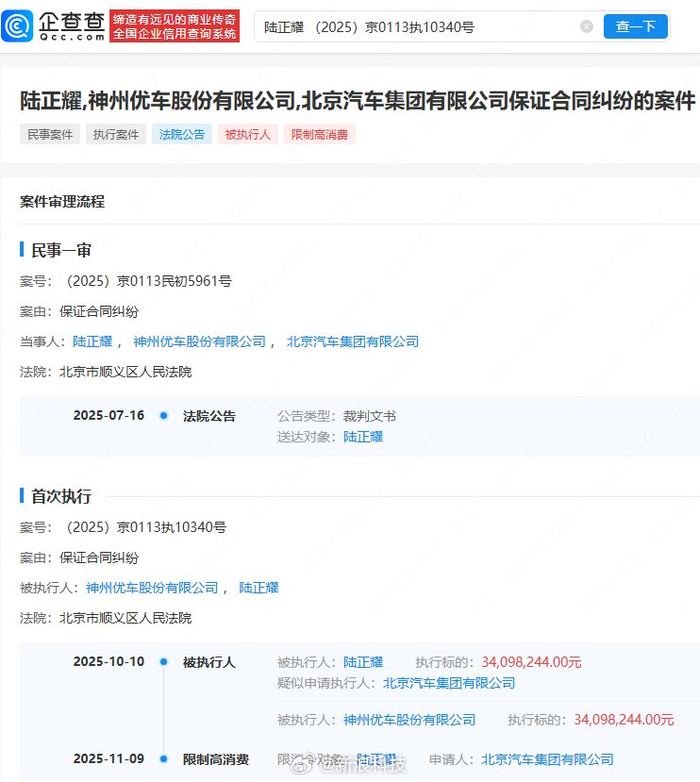The width and height of the screenshot is (700, 782).
Task: Click the 被执行人 timeline label dated 2025-10-10
Action: [x=209, y=662]
